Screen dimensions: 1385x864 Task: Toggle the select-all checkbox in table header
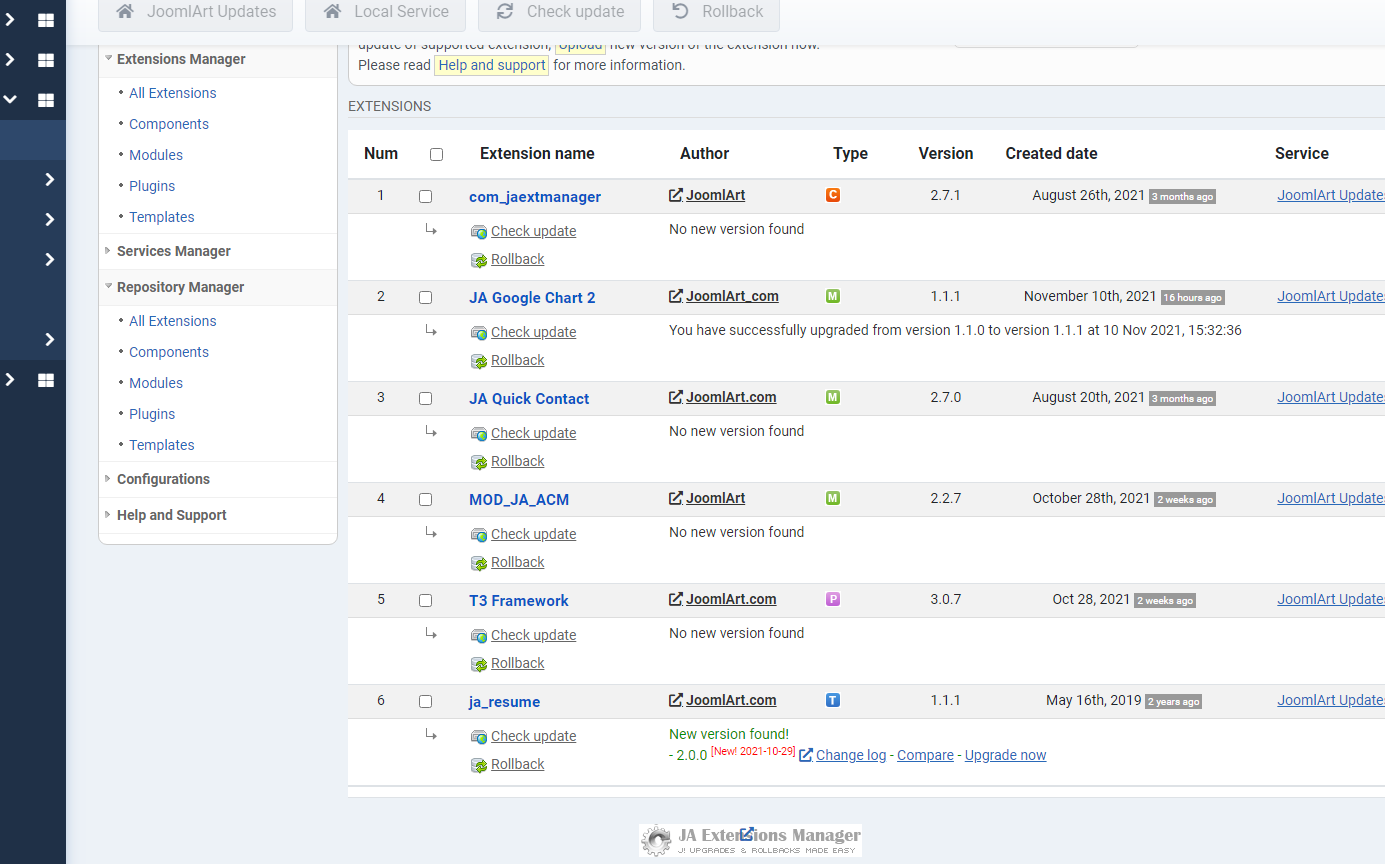point(436,154)
